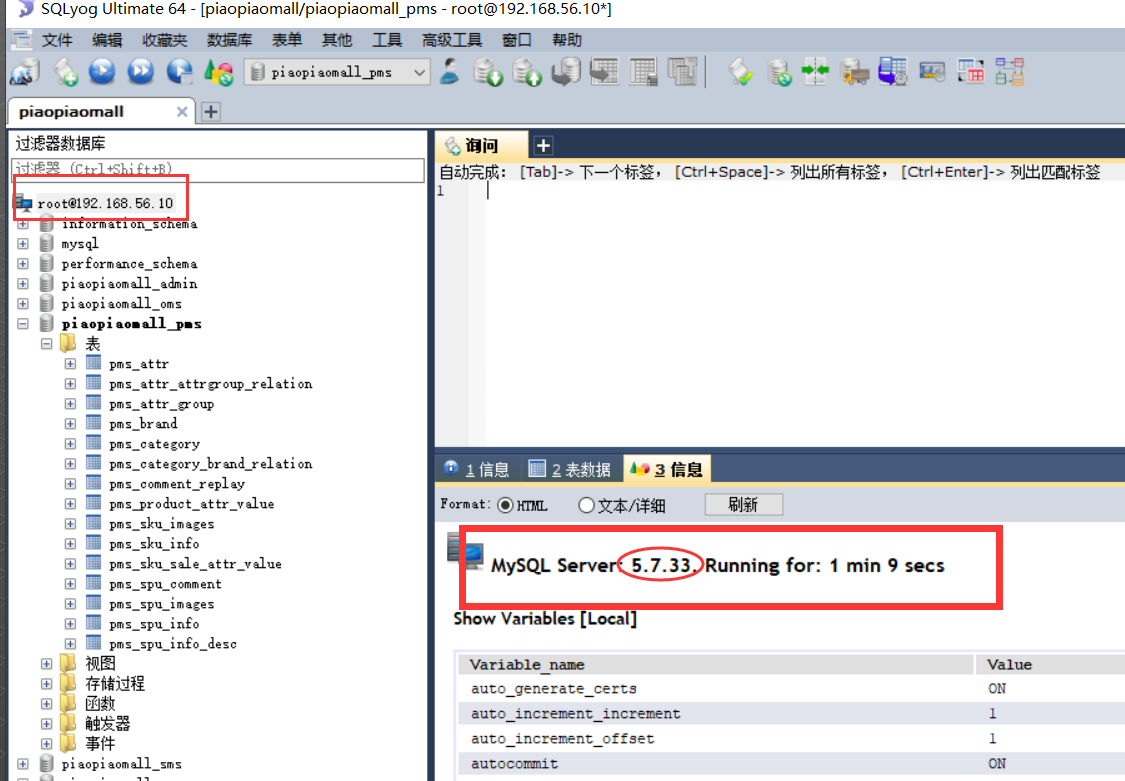
Task: Select the pms_category_brand_relation table
Action: [210, 463]
